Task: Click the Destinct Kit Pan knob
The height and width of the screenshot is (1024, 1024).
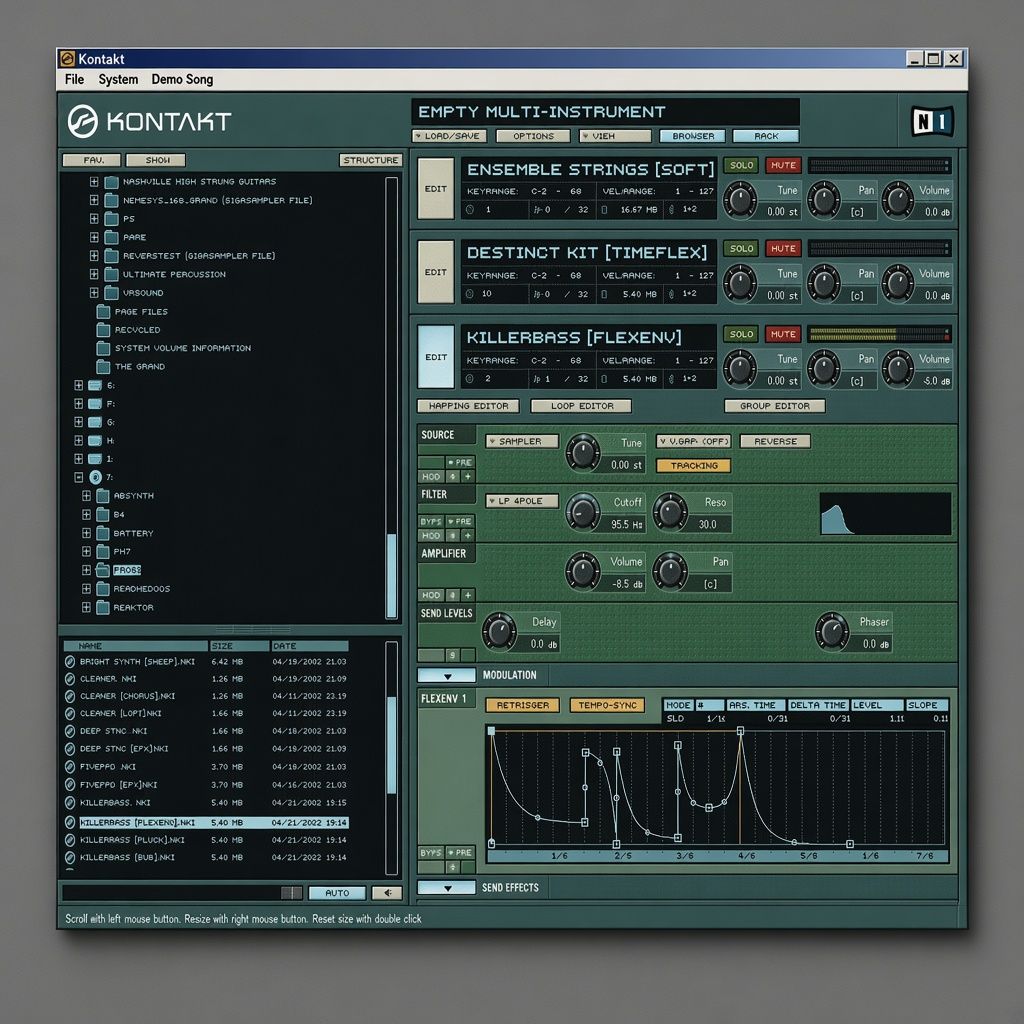Action: click(824, 283)
